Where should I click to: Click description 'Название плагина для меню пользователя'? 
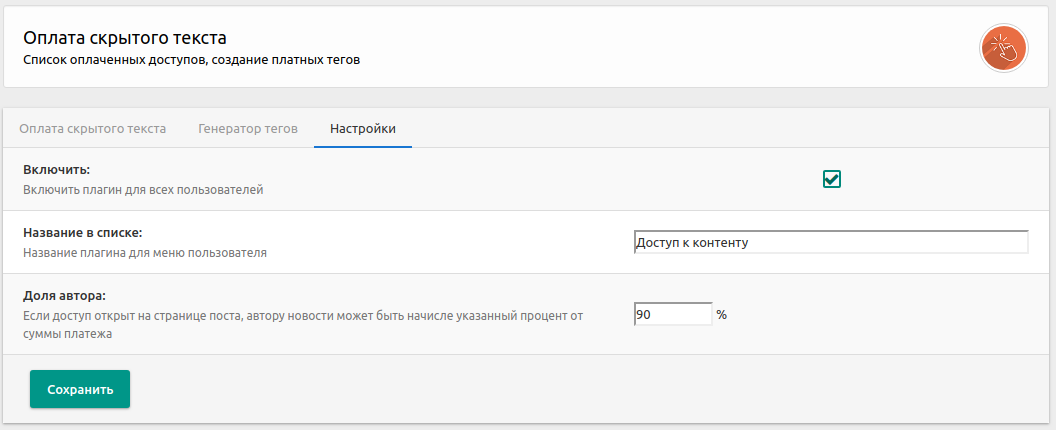pos(144,253)
